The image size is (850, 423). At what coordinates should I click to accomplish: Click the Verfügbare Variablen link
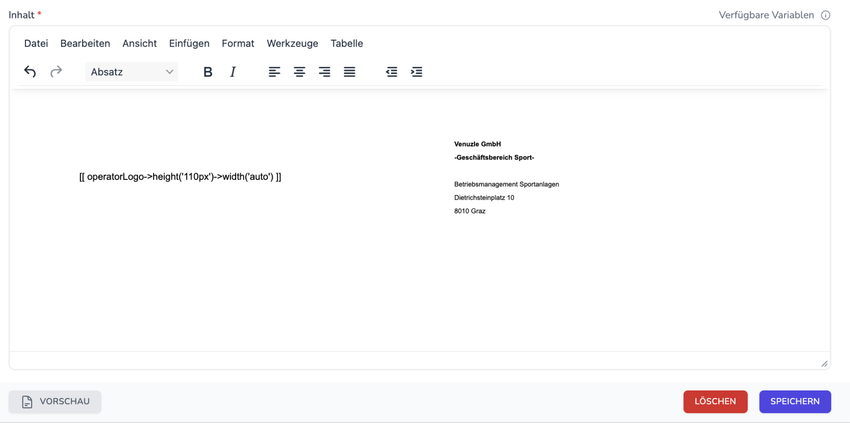coord(766,15)
